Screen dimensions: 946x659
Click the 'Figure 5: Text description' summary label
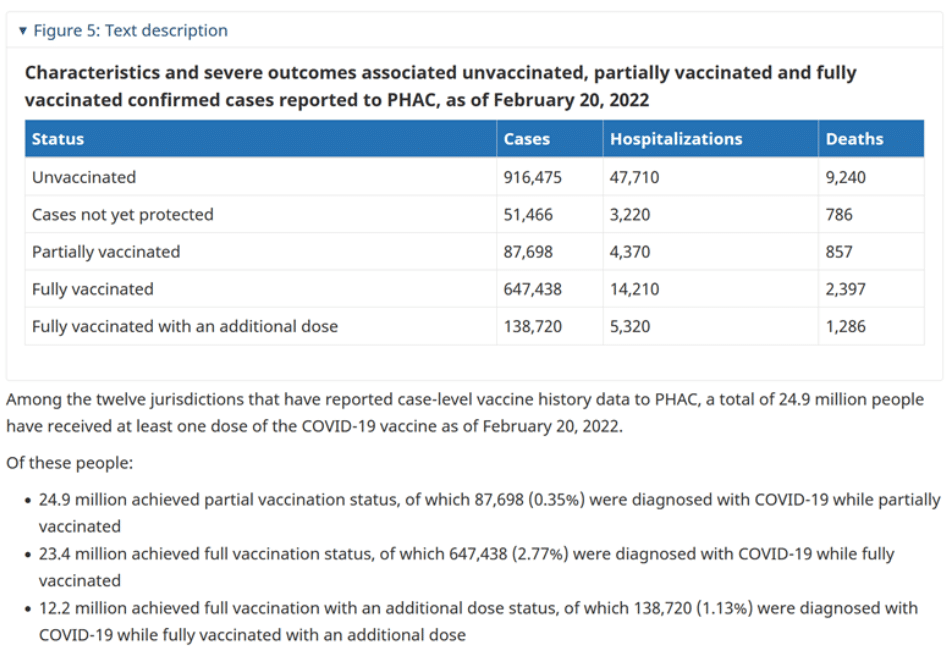130,31
